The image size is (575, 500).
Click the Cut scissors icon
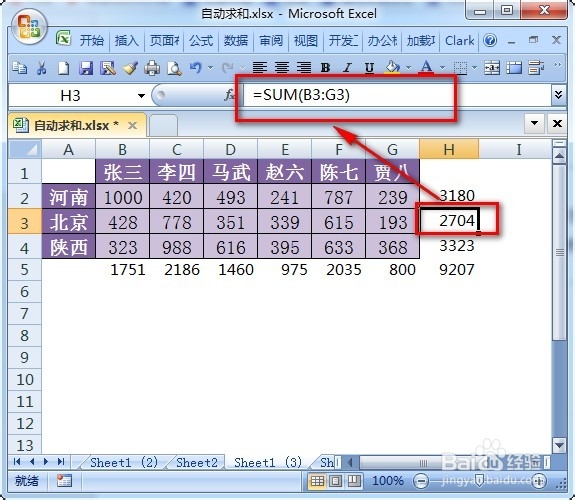[41, 68]
